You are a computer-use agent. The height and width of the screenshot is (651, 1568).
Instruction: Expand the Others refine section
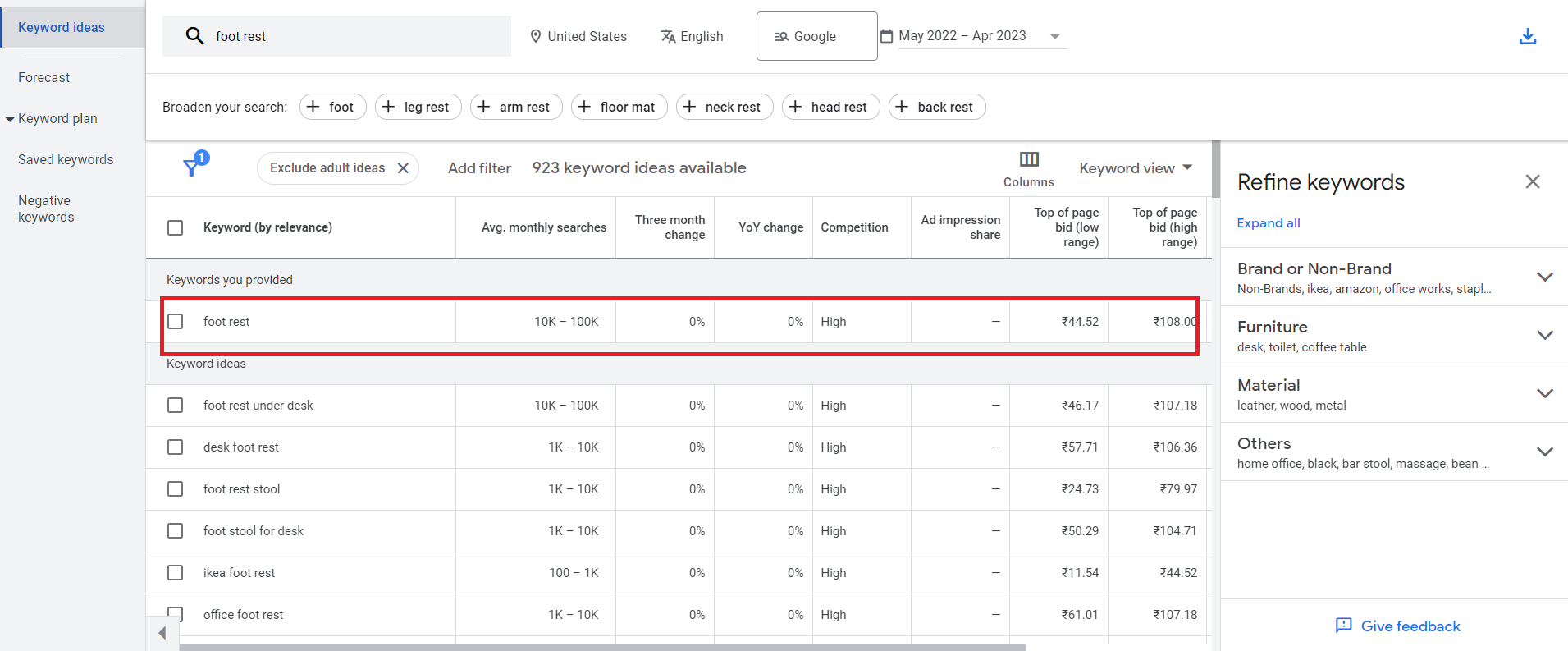[1544, 452]
